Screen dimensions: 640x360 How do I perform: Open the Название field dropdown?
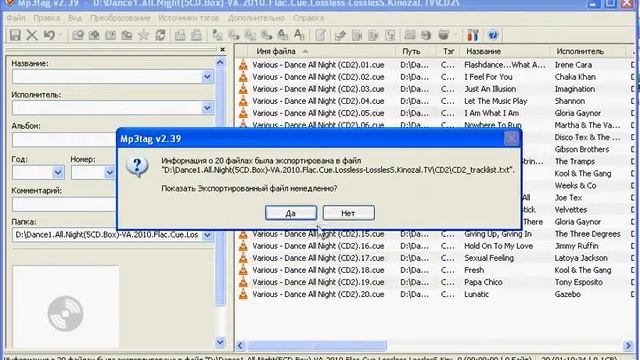coord(207,77)
